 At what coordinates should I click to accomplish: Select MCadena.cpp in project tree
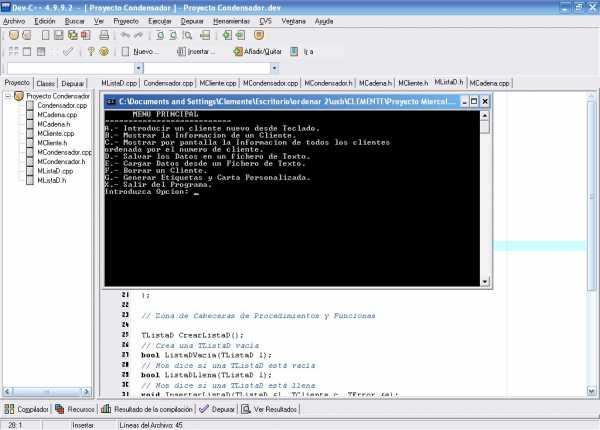click(57, 115)
